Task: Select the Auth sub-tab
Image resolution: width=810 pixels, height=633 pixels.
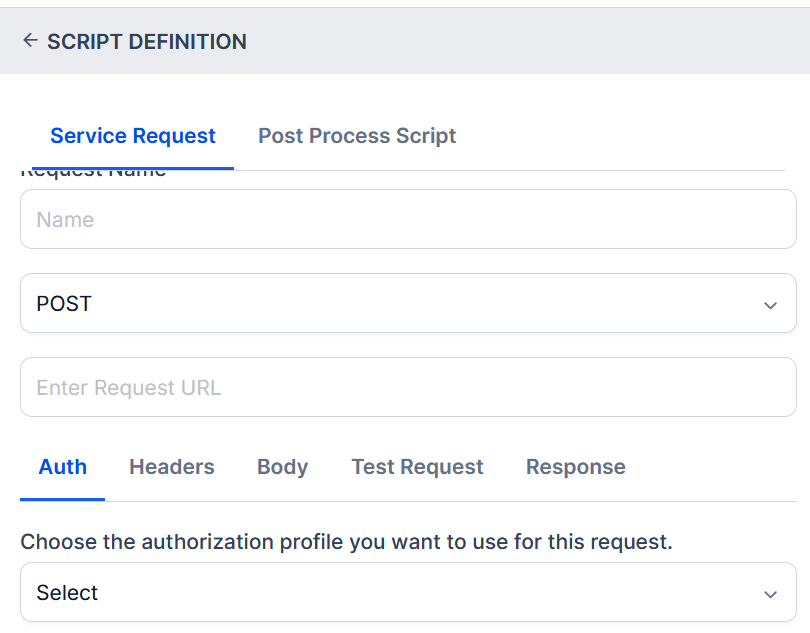Action: click(x=62, y=467)
